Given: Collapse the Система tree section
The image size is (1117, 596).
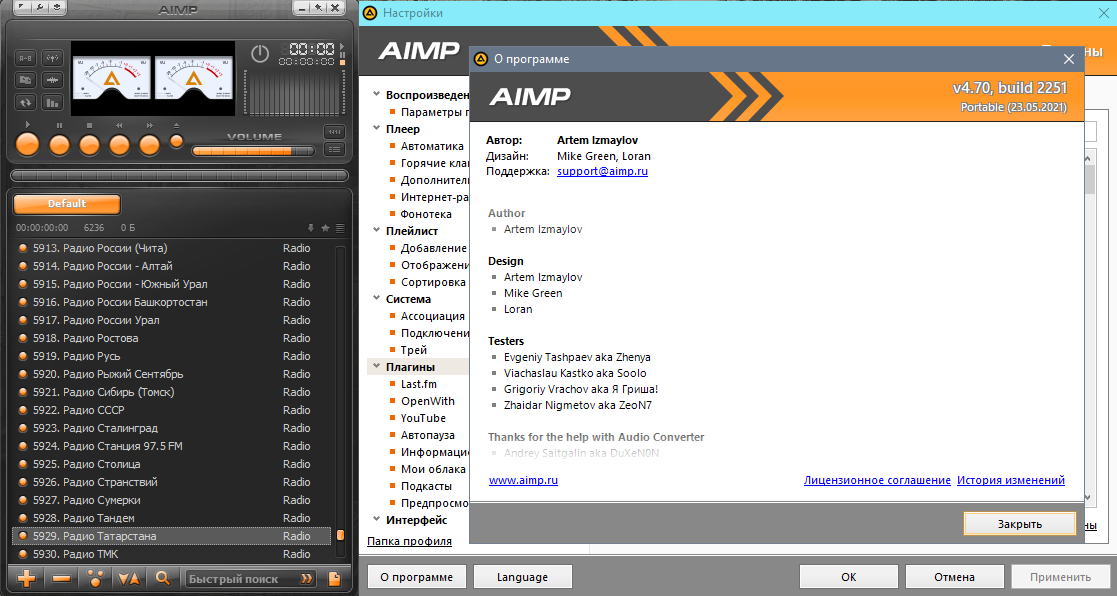Looking at the screenshot, I should point(376,298).
